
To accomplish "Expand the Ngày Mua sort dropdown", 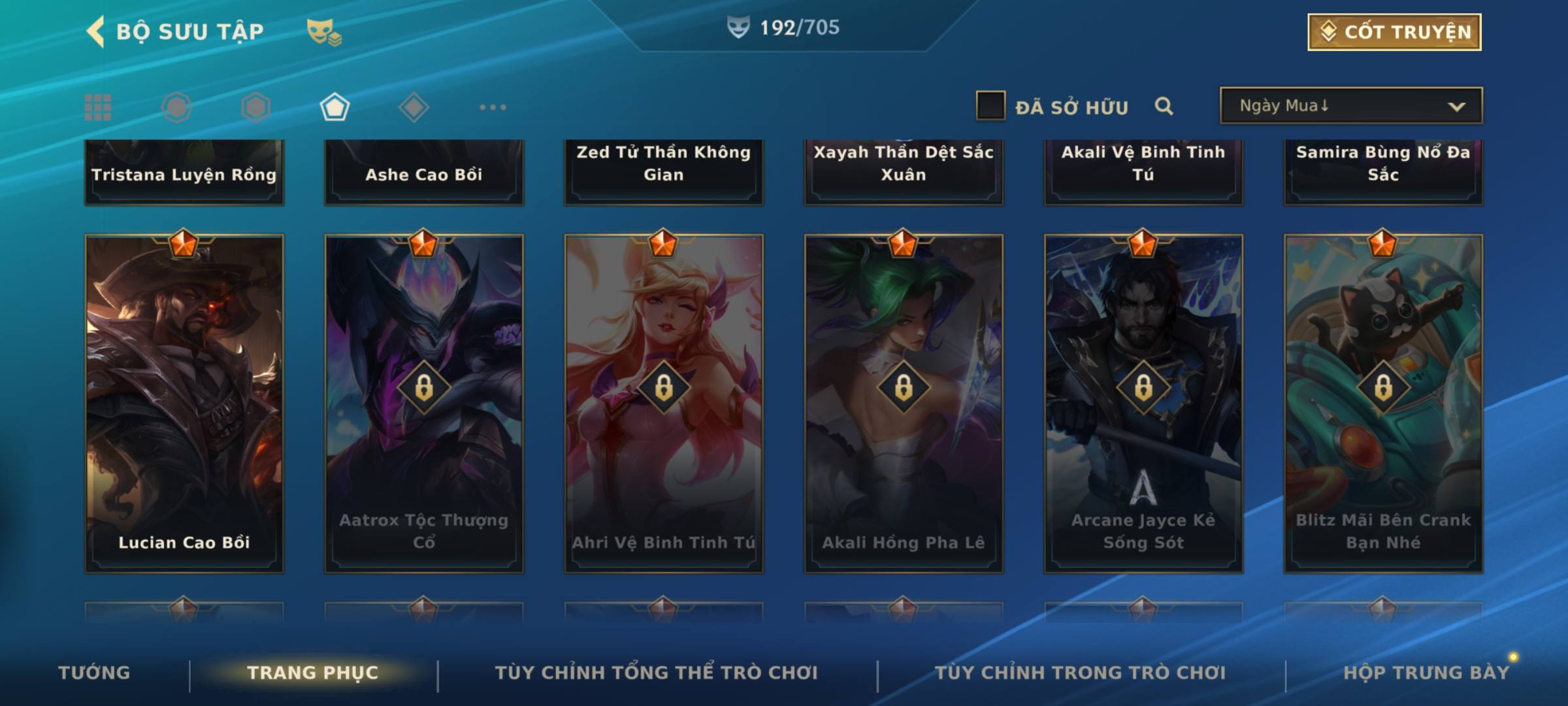I will coord(1351,106).
